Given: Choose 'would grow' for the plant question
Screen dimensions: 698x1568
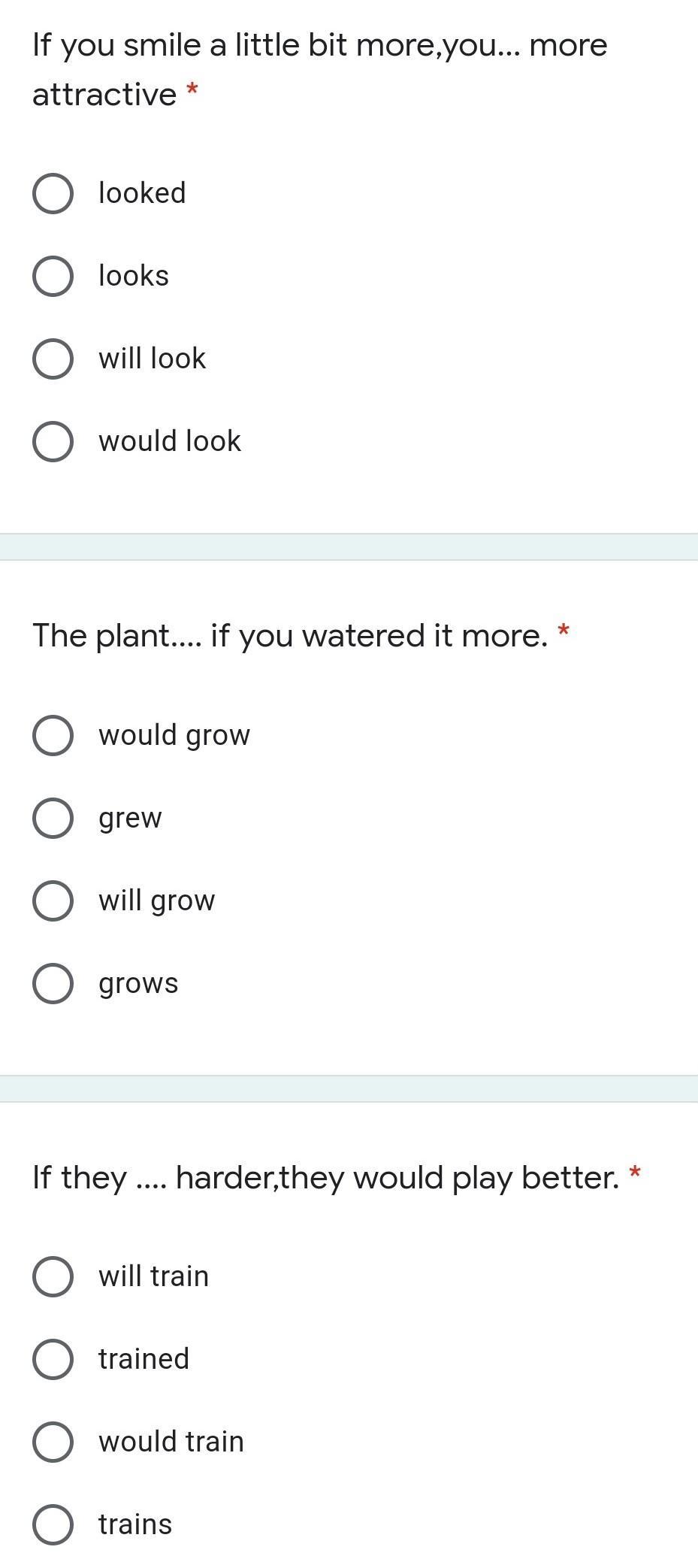Looking at the screenshot, I should 53,735.
